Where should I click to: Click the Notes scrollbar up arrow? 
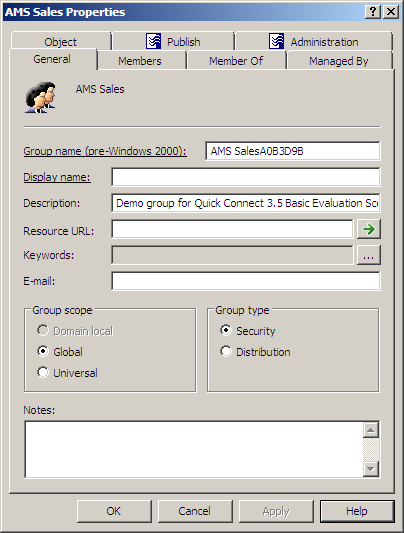click(x=371, y=430)
